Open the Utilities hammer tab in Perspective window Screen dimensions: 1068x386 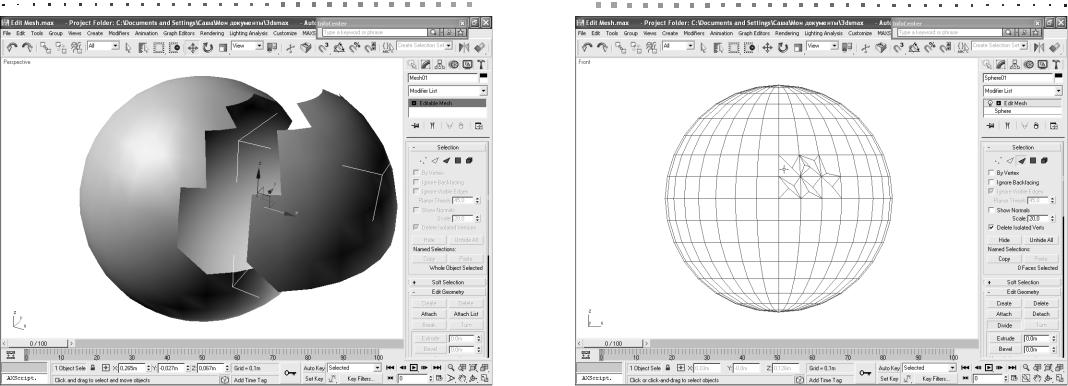[482, 65]
